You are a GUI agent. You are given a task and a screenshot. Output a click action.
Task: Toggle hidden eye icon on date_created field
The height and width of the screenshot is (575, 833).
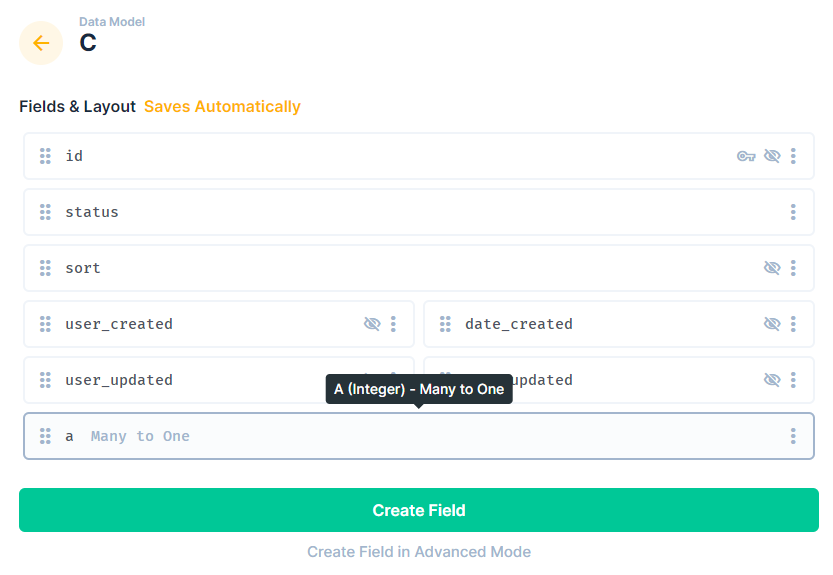[x=772, y=324]
